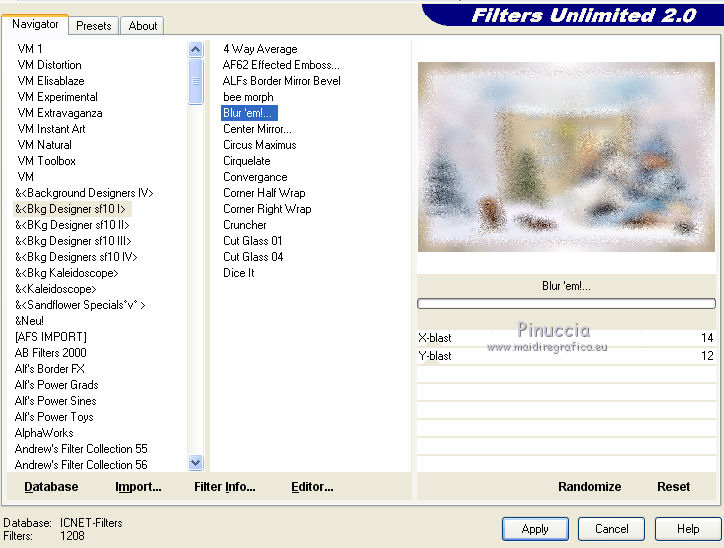Reset the filter parameters
Viewport: 724px width, 548px height.
[x=674, y=487]
